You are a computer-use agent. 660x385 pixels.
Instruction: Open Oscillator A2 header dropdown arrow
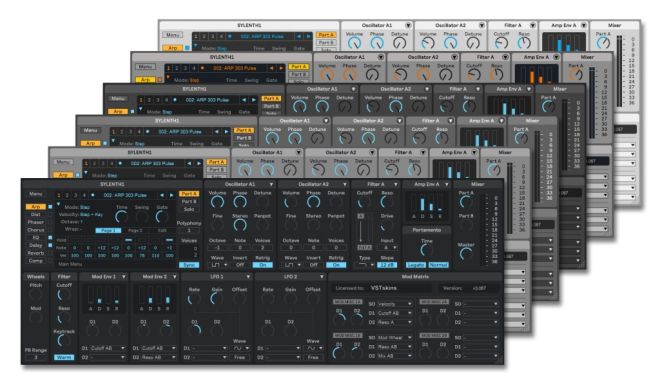pyautogui.click(x=344, y=185)
